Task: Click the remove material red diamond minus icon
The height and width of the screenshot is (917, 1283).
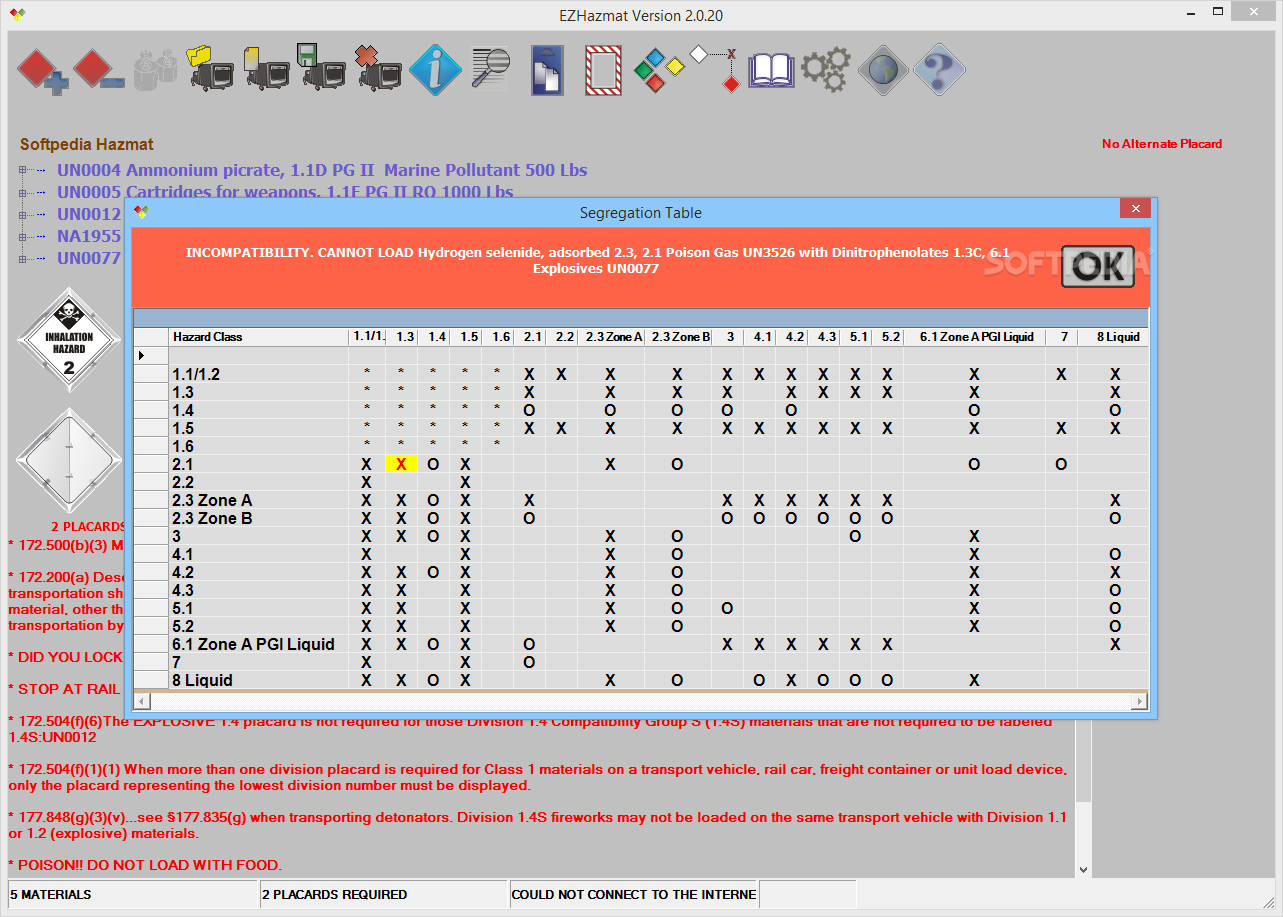Action: [98, 70]
